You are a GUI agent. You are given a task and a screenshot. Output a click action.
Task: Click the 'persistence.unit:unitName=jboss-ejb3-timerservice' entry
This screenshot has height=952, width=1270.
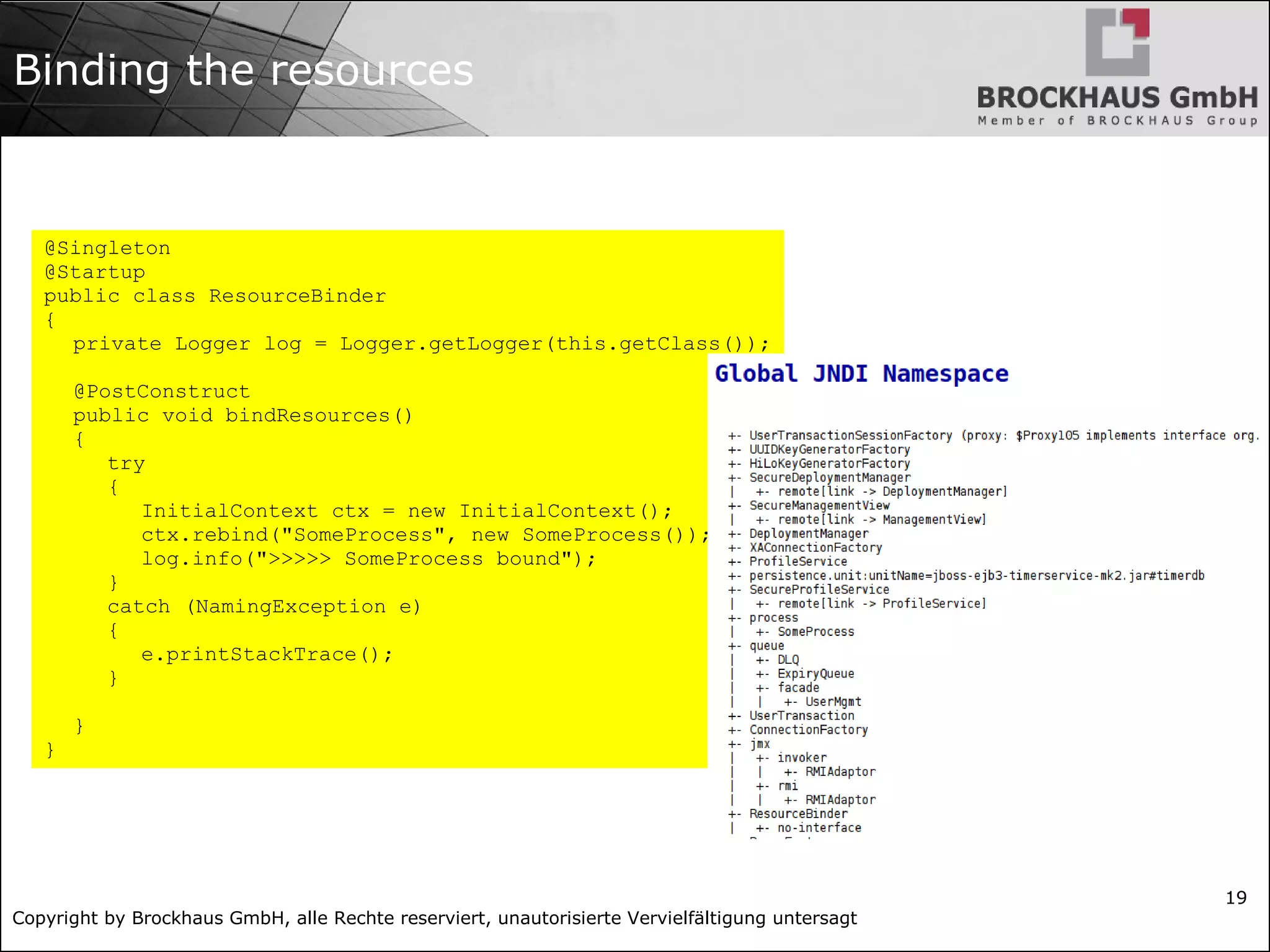pos(977,576)
